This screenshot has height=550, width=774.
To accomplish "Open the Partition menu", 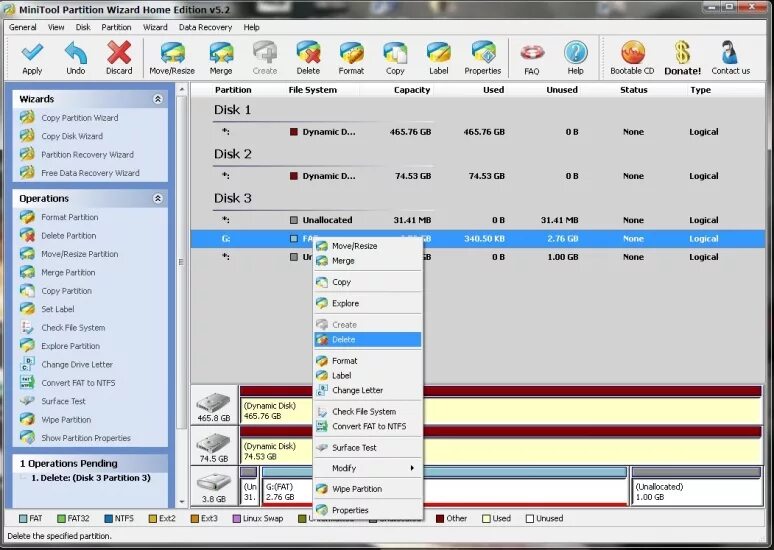I will click(x=116, y=27).
